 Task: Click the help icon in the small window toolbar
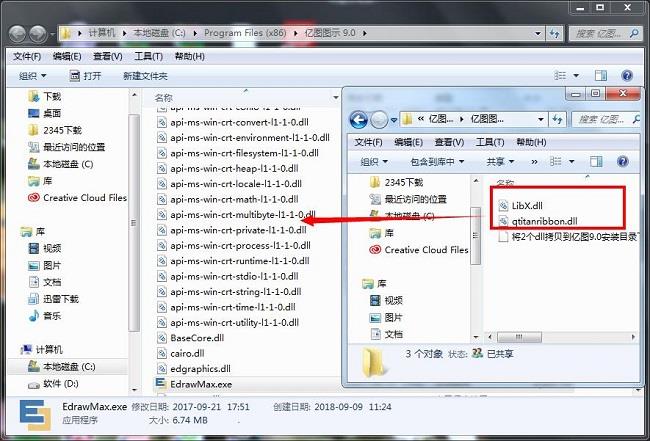point(623,161)
